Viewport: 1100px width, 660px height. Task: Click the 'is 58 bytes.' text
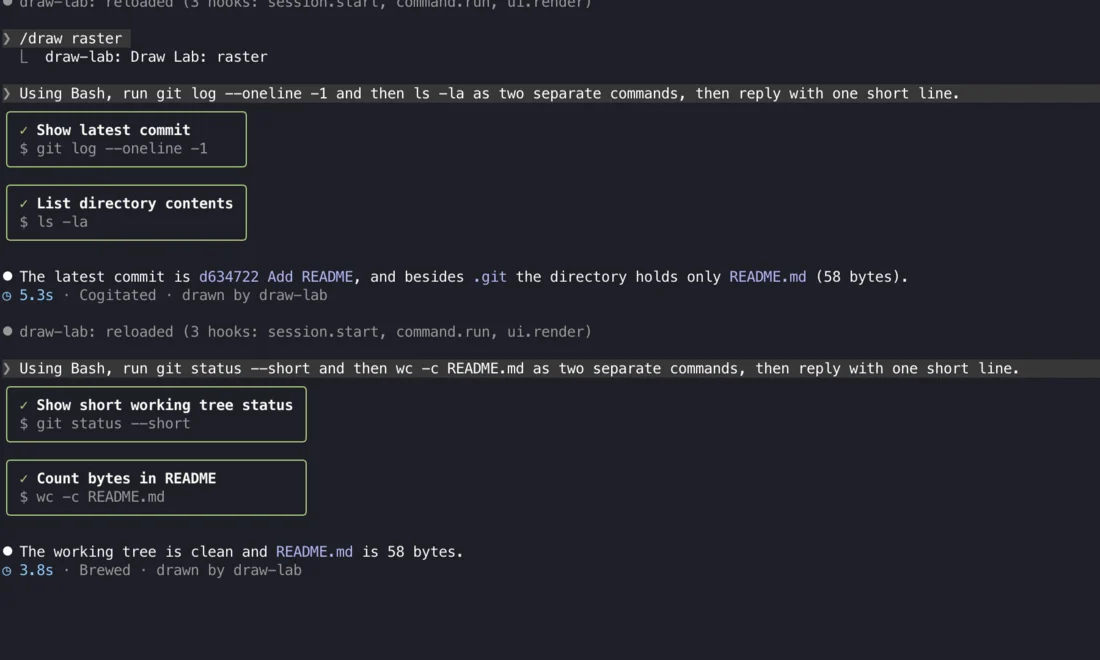point(412,552)
